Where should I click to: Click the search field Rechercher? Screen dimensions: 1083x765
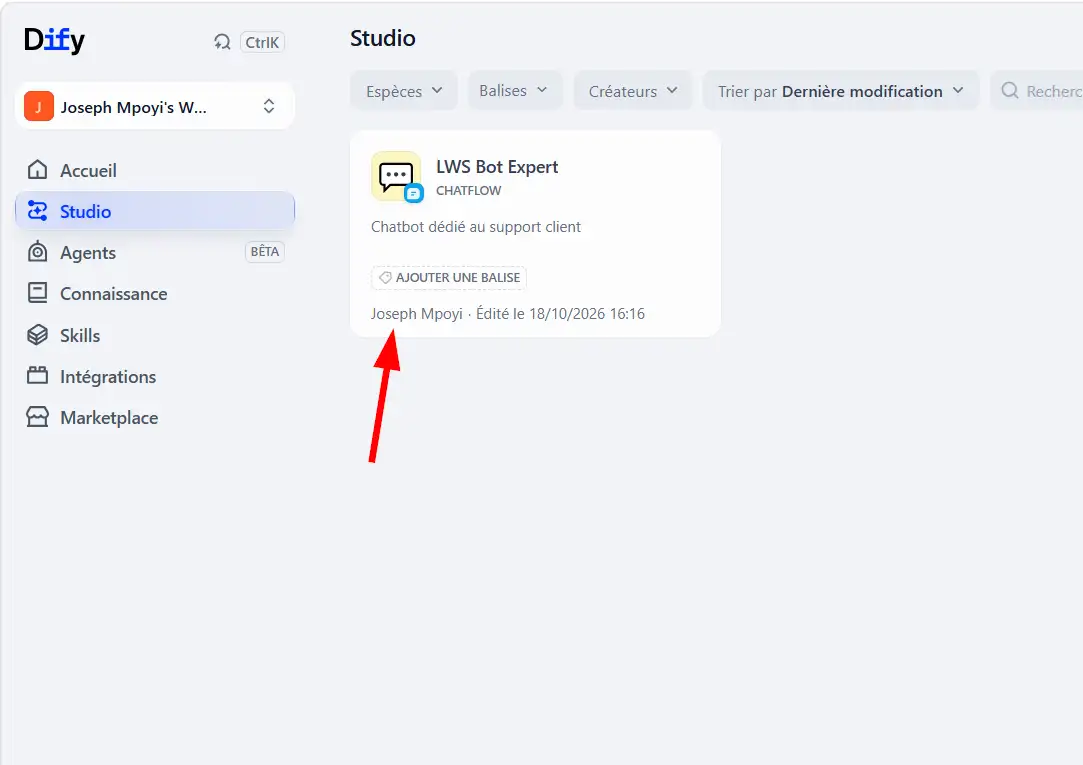[x=1037, y=91]
